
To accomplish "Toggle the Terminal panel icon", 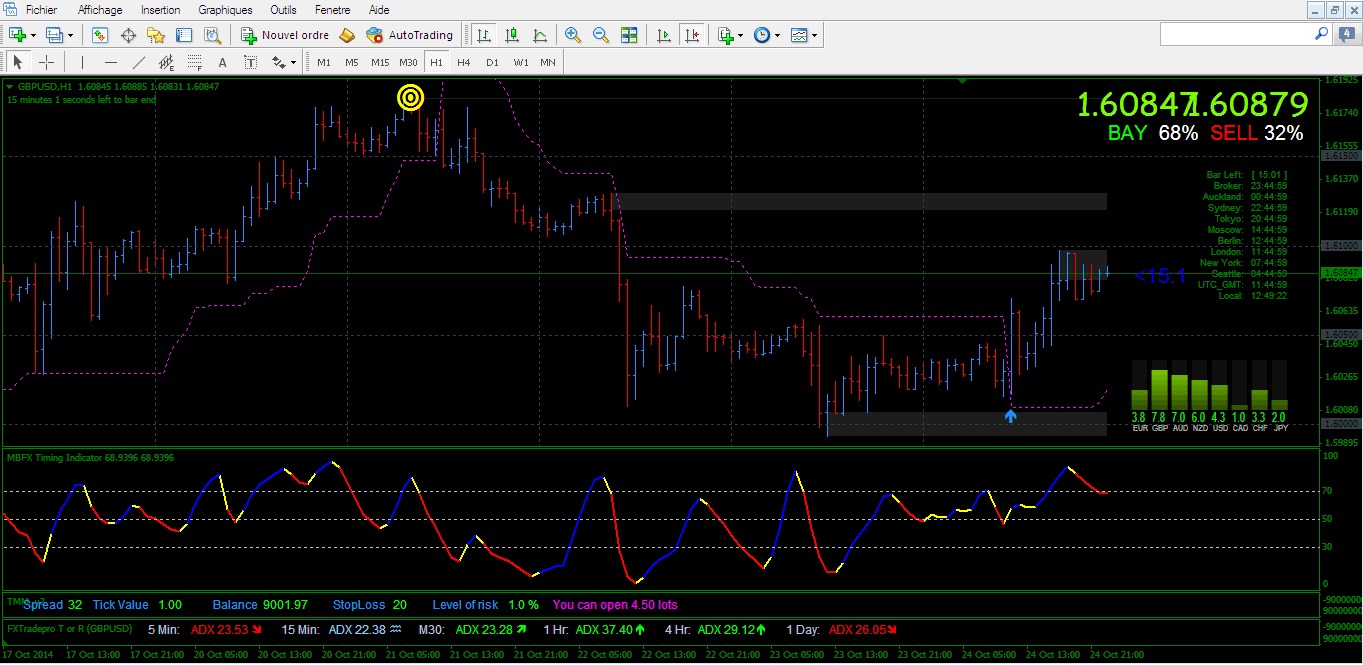I will (x=184, y=35).
